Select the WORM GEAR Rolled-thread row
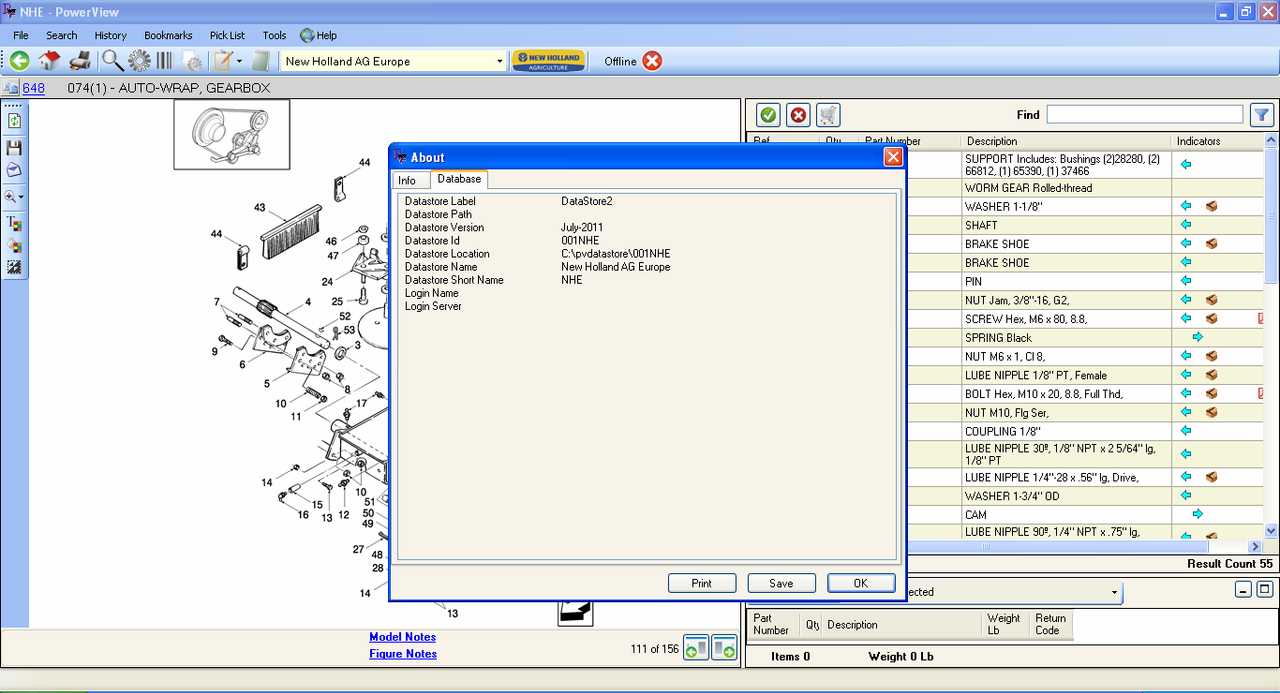1280x693 pixels. point(1067,188)
